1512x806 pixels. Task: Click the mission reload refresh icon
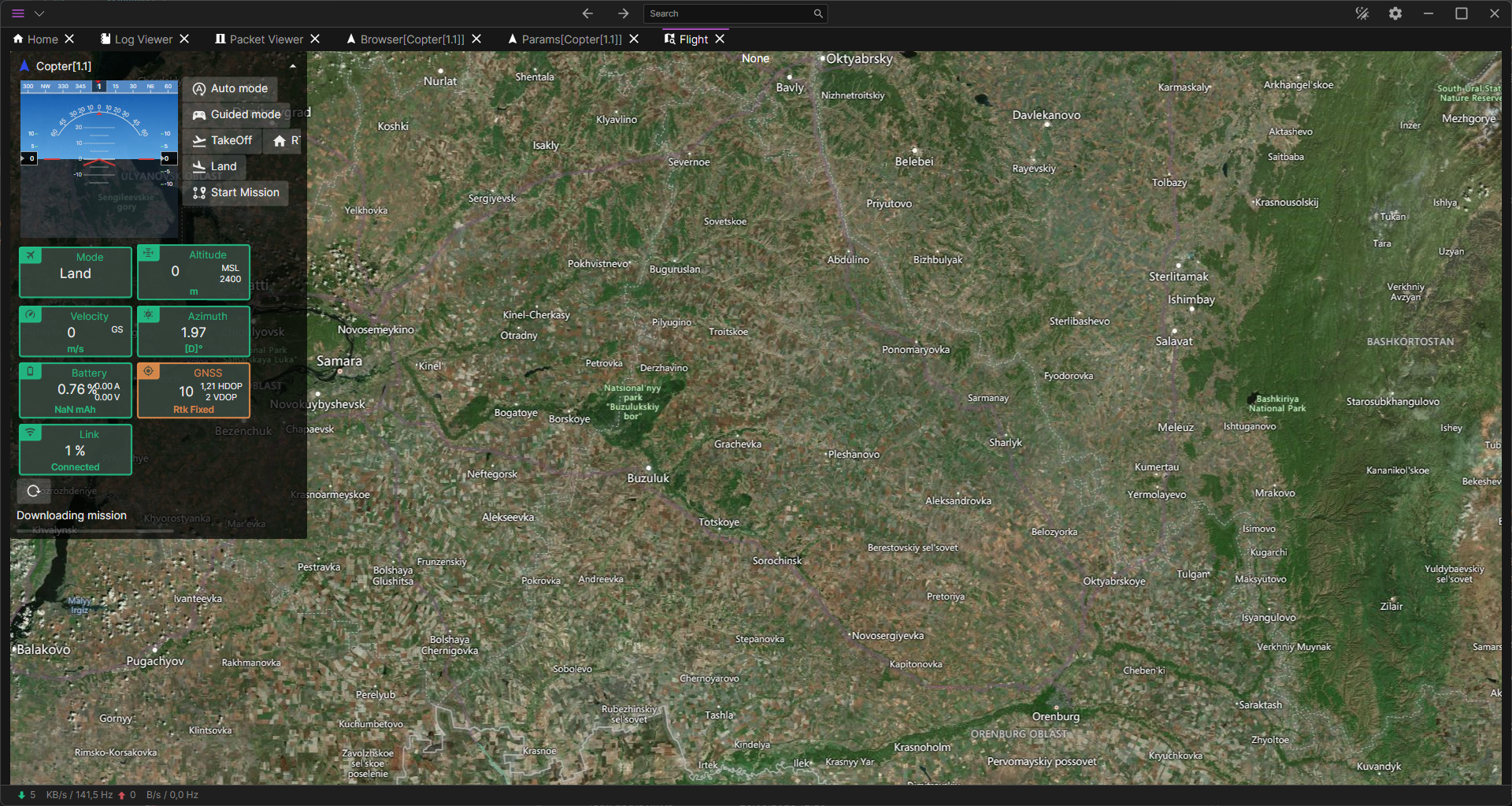33,491
